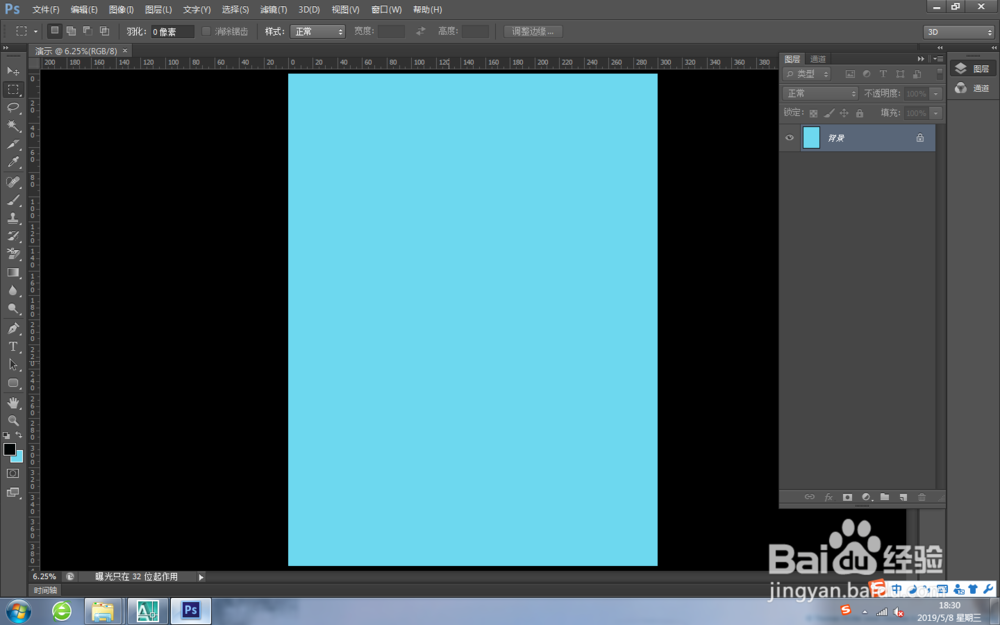Toggle lock image pixels brush icon
Image resolution: width=1000 pixels, height=625 pixels.
(829, 113)
